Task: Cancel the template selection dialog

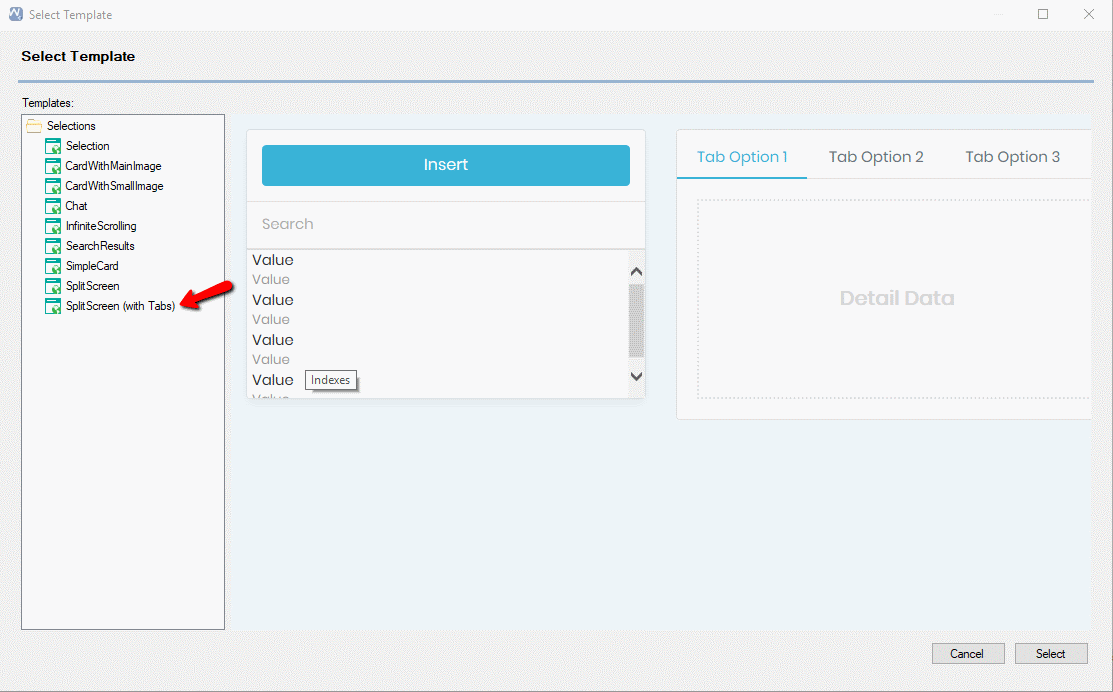Action: pyautogui.click(x=967, y=654)
